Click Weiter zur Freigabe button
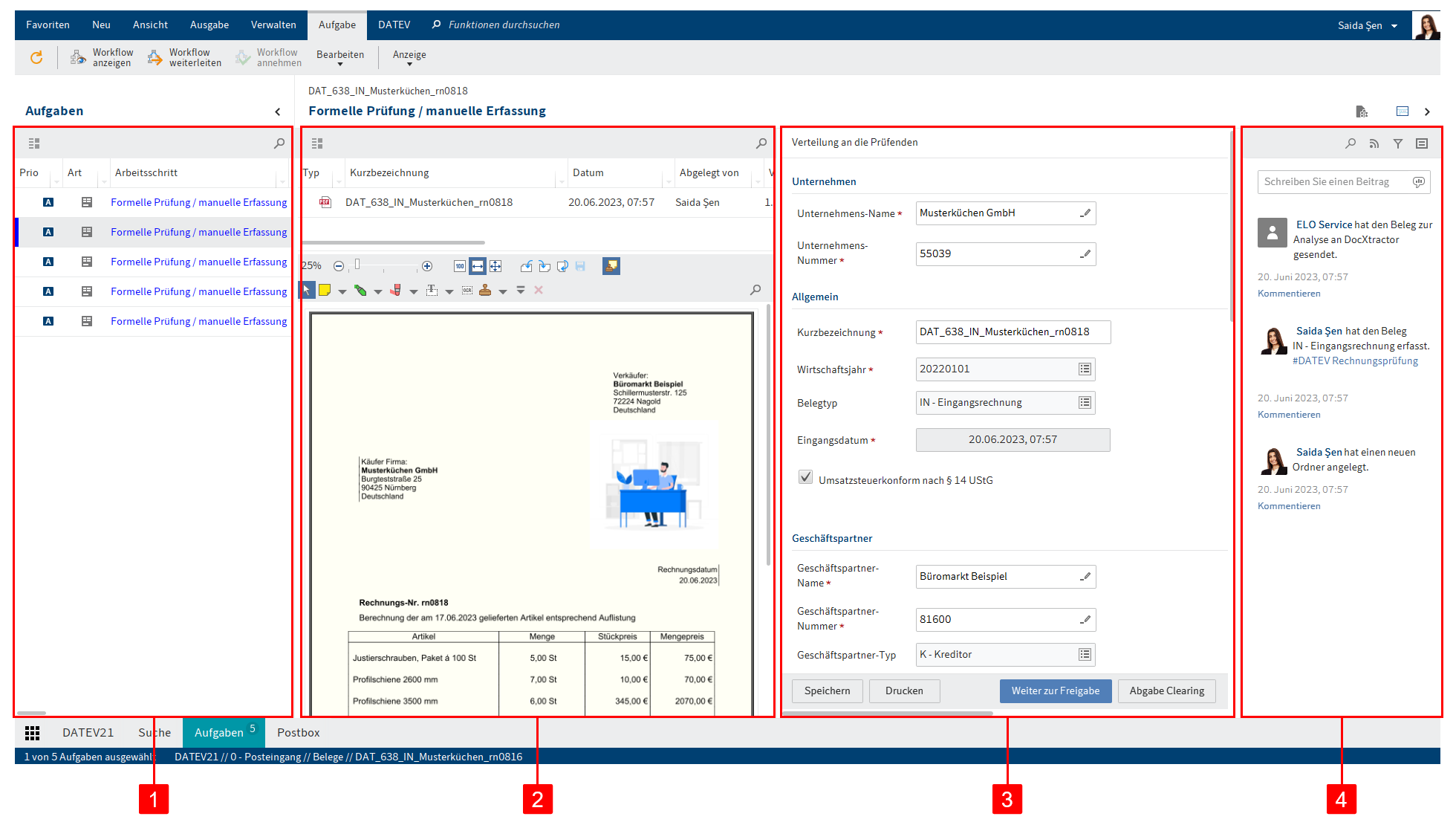1456x828 pixels. 1056,691
